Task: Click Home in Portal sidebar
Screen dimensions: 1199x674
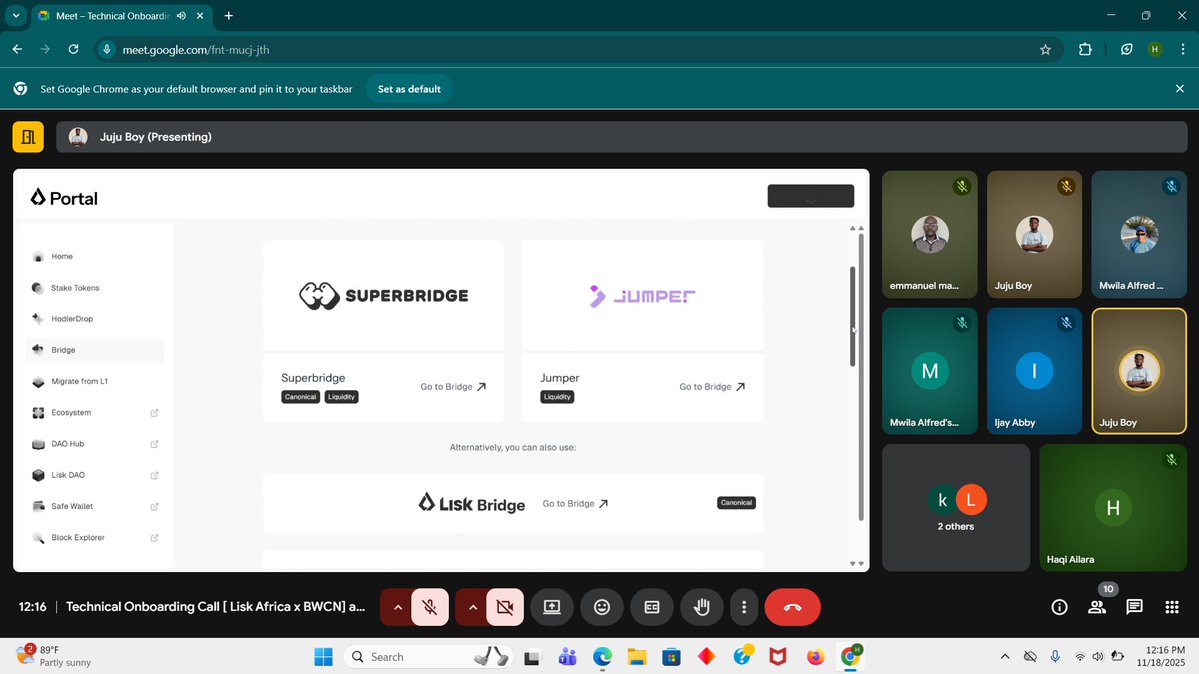Action: [95, 256]
